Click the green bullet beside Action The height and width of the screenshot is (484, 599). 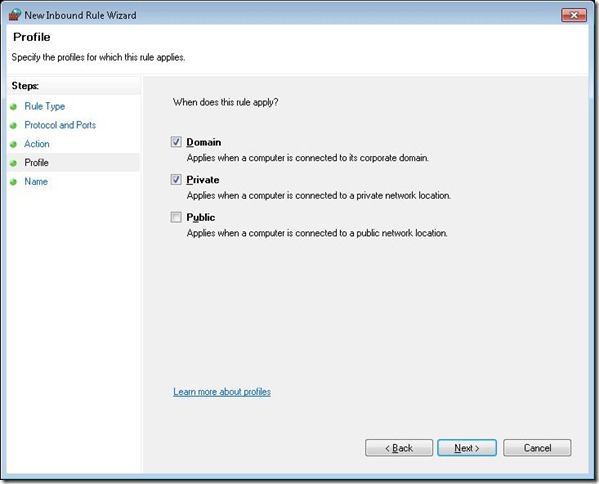[14, 144]
